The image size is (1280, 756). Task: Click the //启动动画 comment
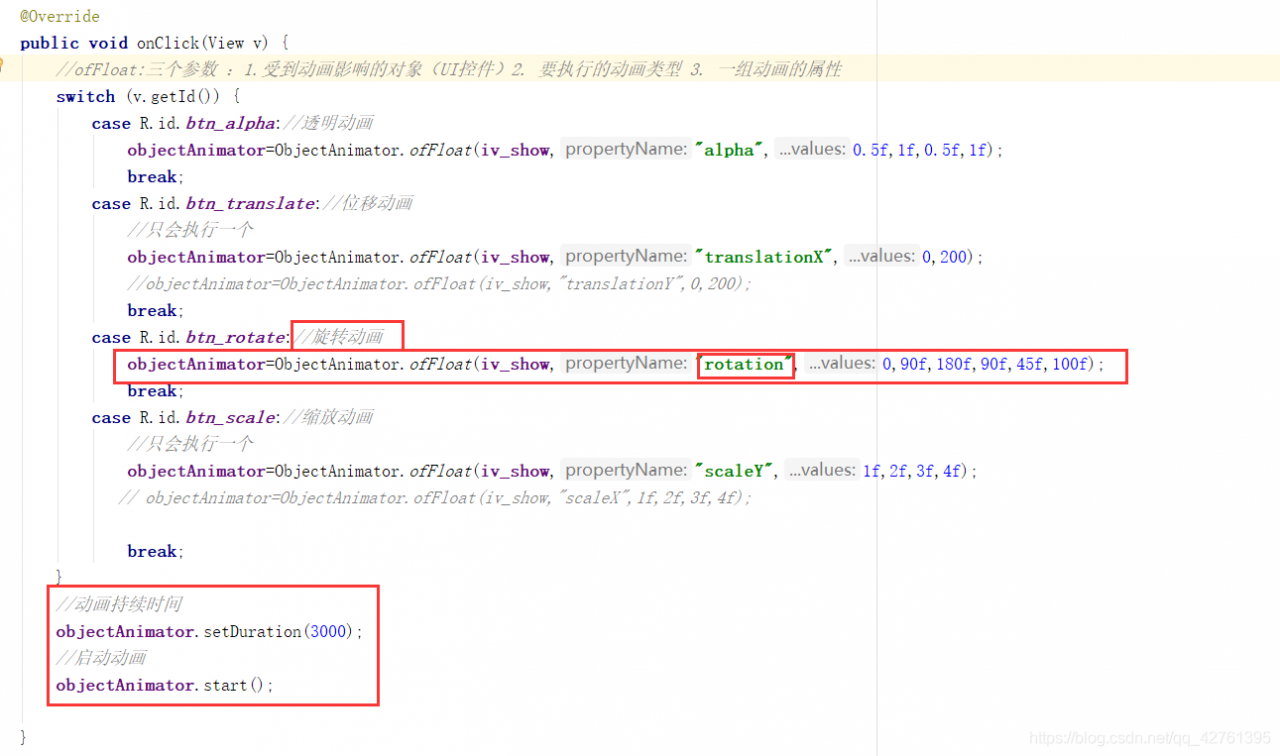(101, 658)
